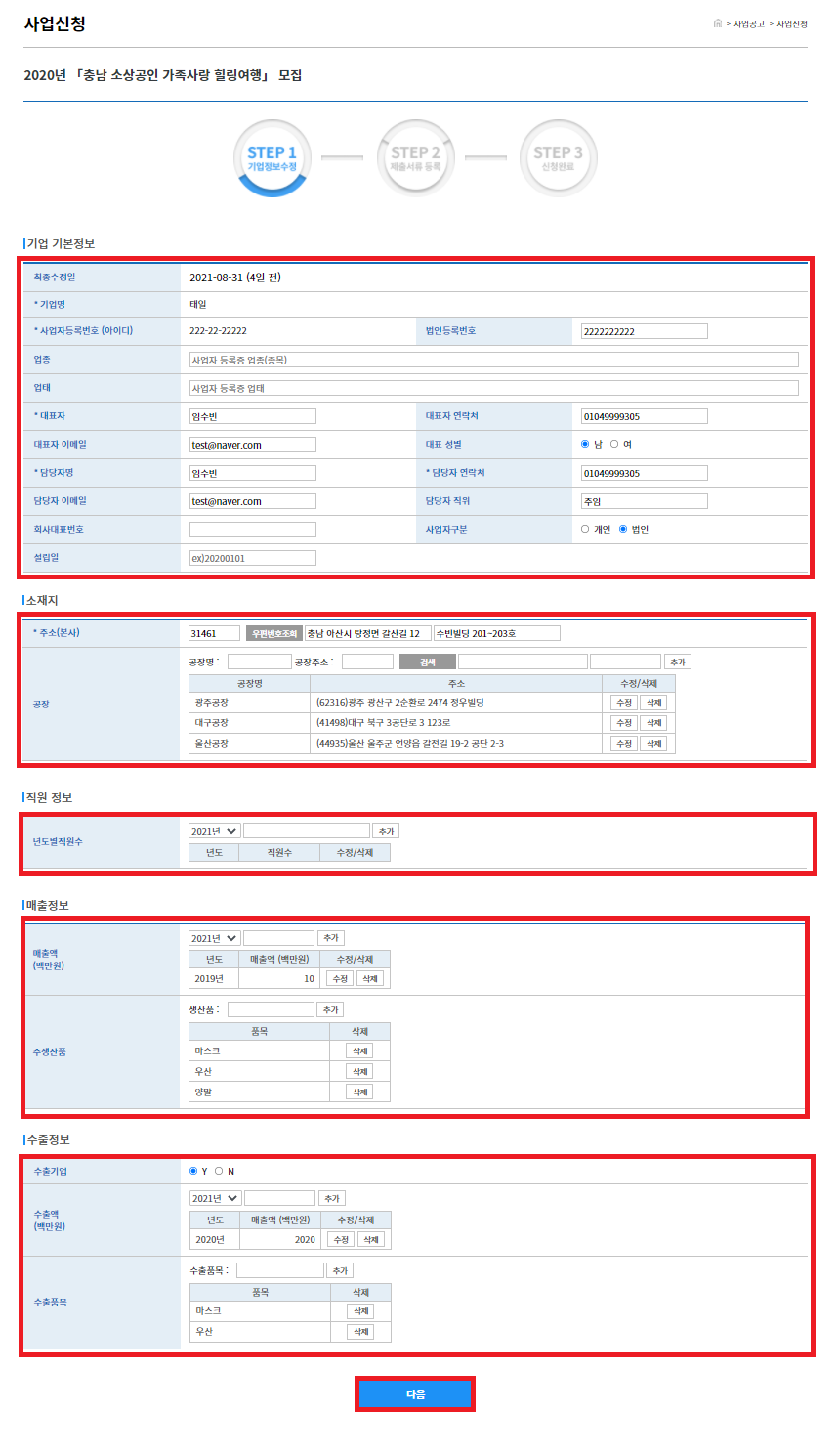The image size is (838, 1456).
Task: Delete 광주공장 with its 삭제 button
Action: (654, 703)
